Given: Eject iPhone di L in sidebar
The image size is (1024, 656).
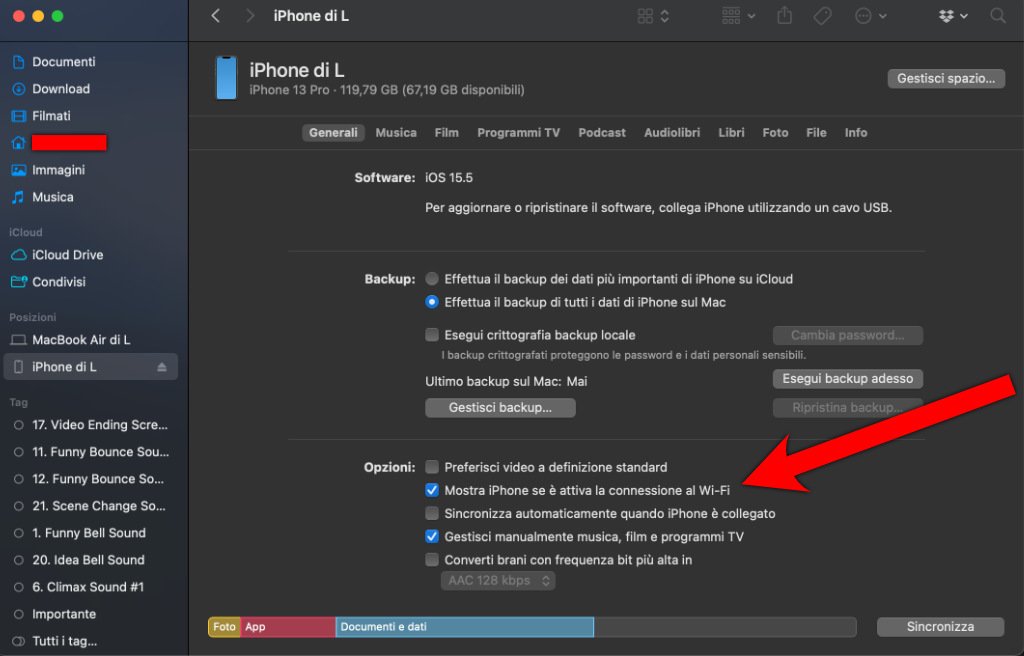Looking at the screenshot, I should click(162, 367).
